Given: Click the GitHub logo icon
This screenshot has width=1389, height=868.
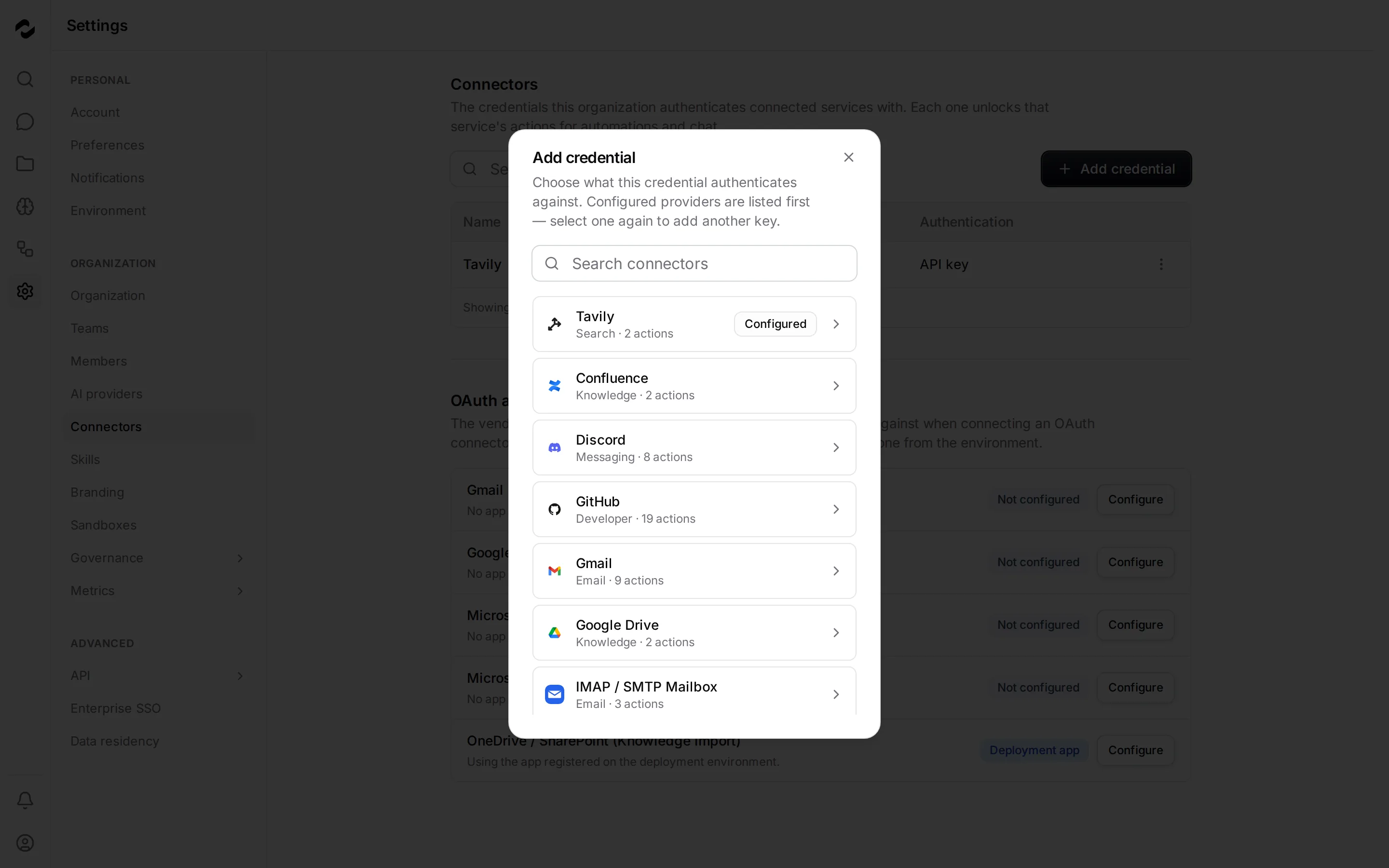Looking at the screenshot, I should (x=555, y=509).
